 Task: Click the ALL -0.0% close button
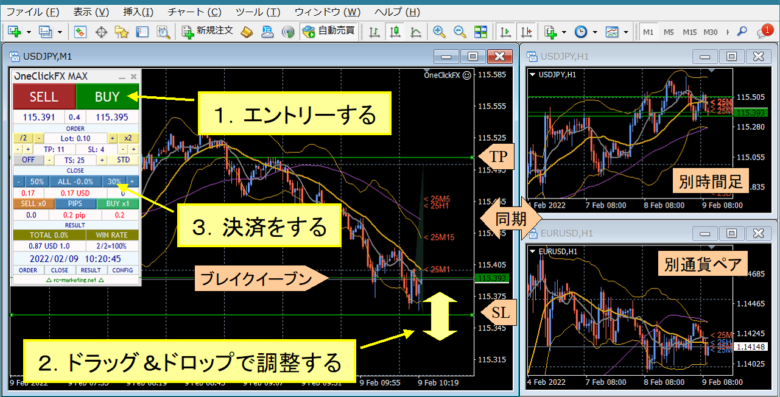pyautogui.click(x=75, y=182)
